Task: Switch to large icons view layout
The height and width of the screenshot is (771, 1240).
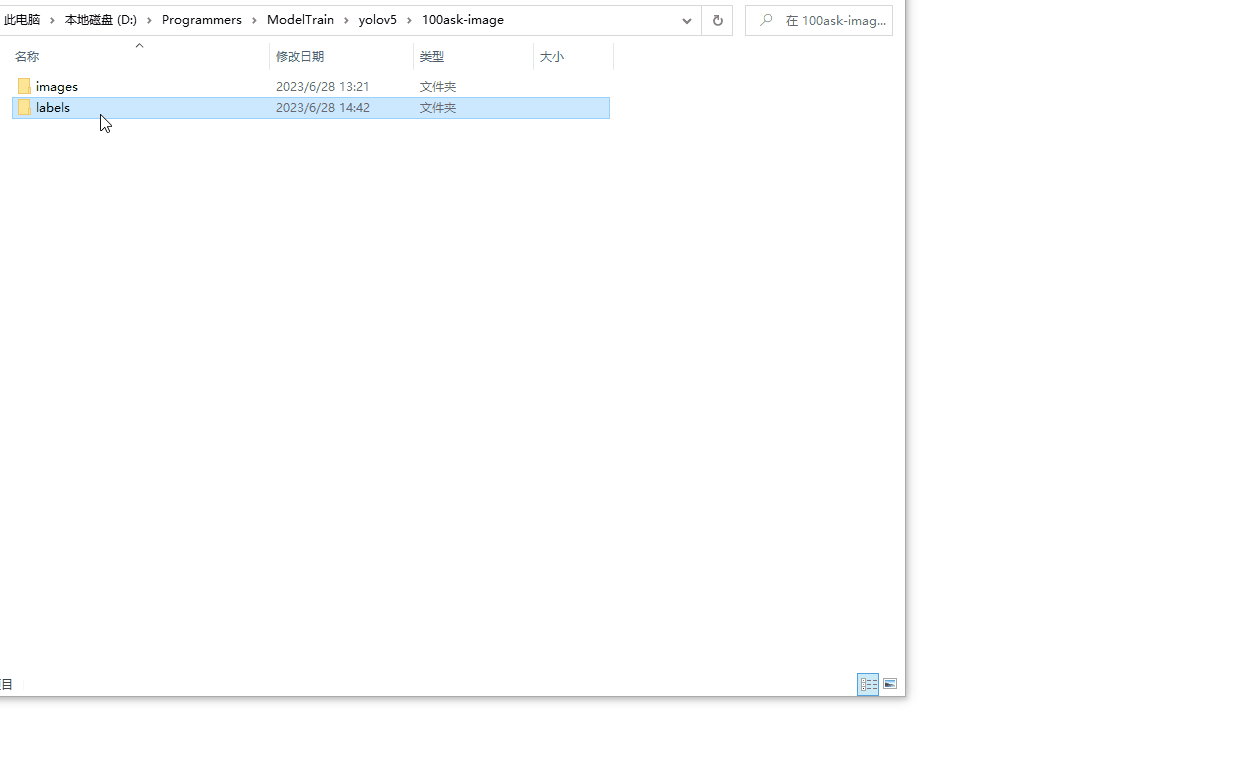Action: [889, 684]
